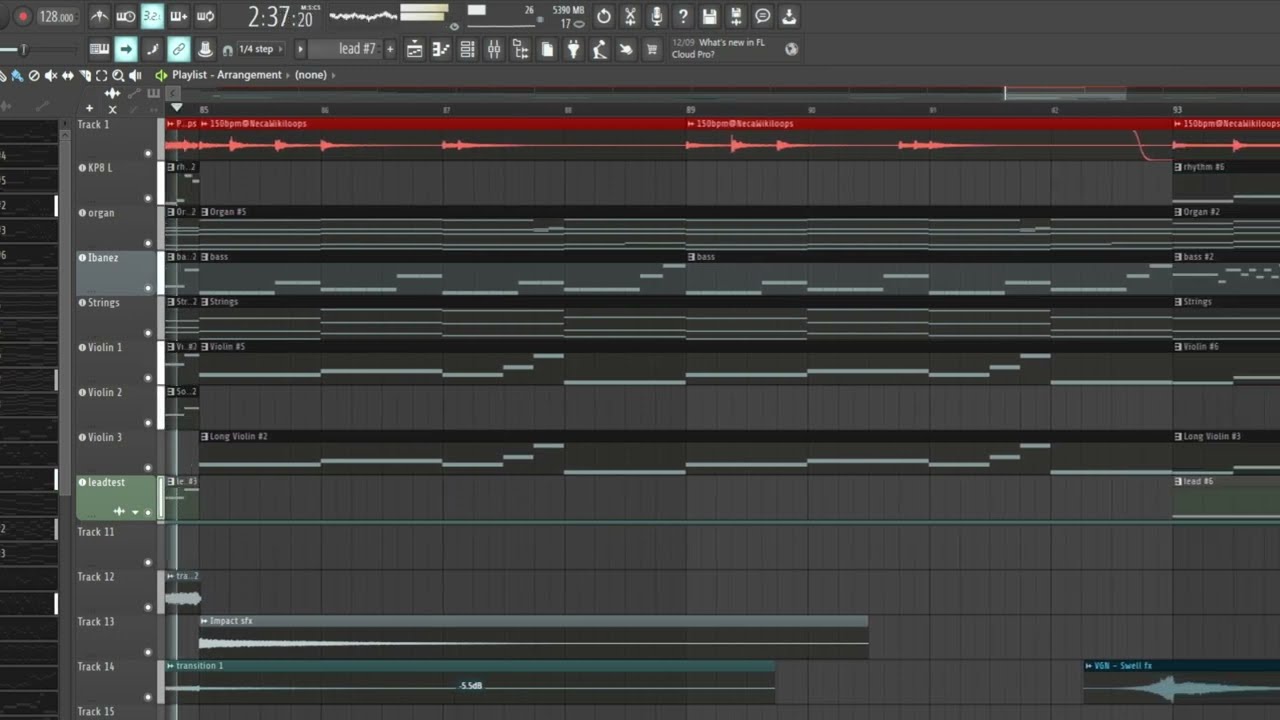This screenshot has width=1280, height=720.
Task: Click the arrow left of lead #7
Action: click(x=300, y=49)
